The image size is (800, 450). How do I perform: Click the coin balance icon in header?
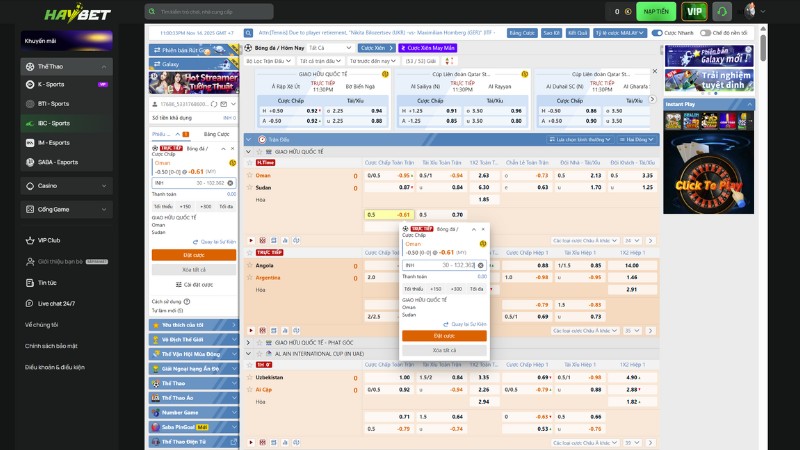click(x=628, y=11)
